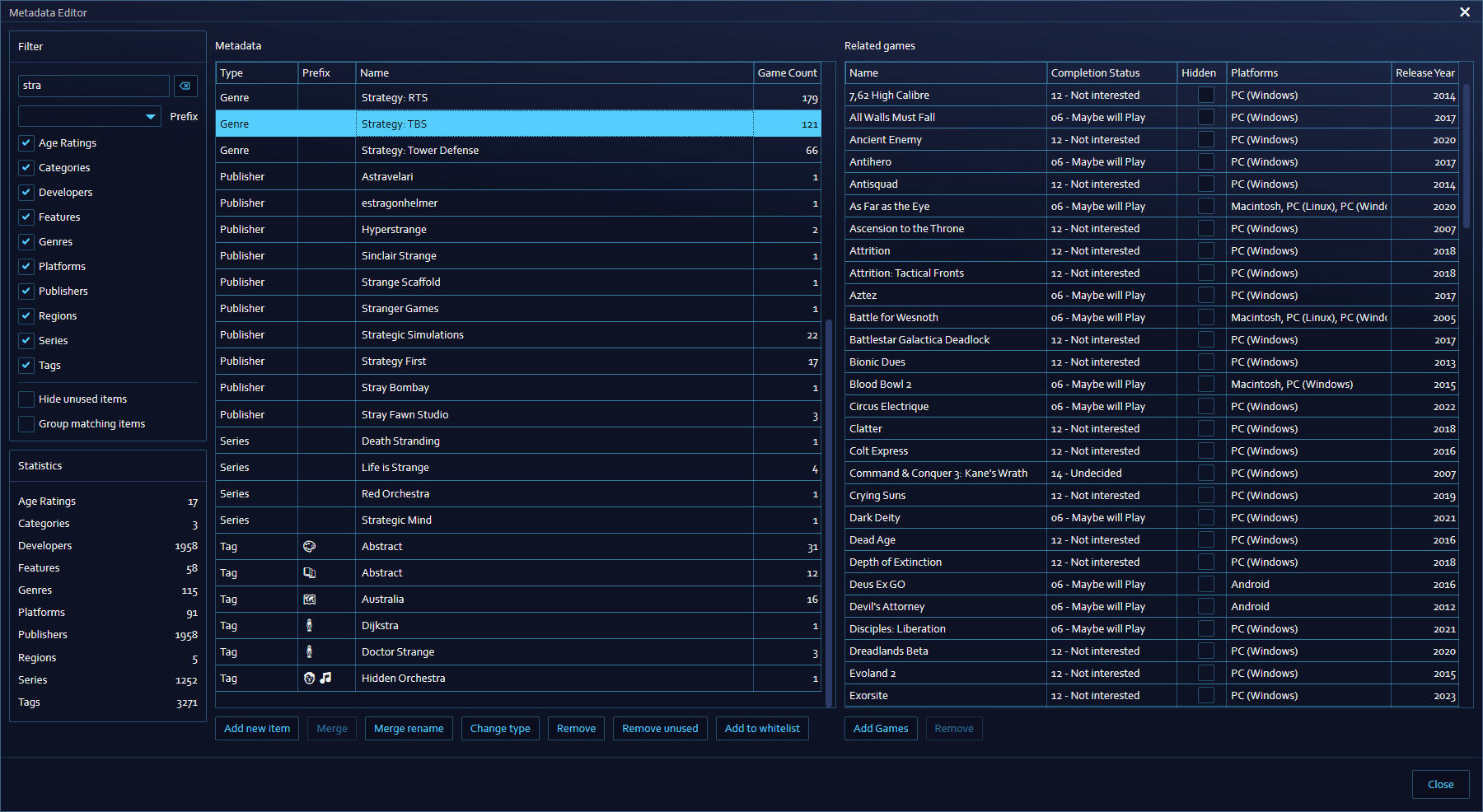Sort metadata by the Prefix column header
This screenshot has width=1483, height=812.
click(x=326, y=73)
